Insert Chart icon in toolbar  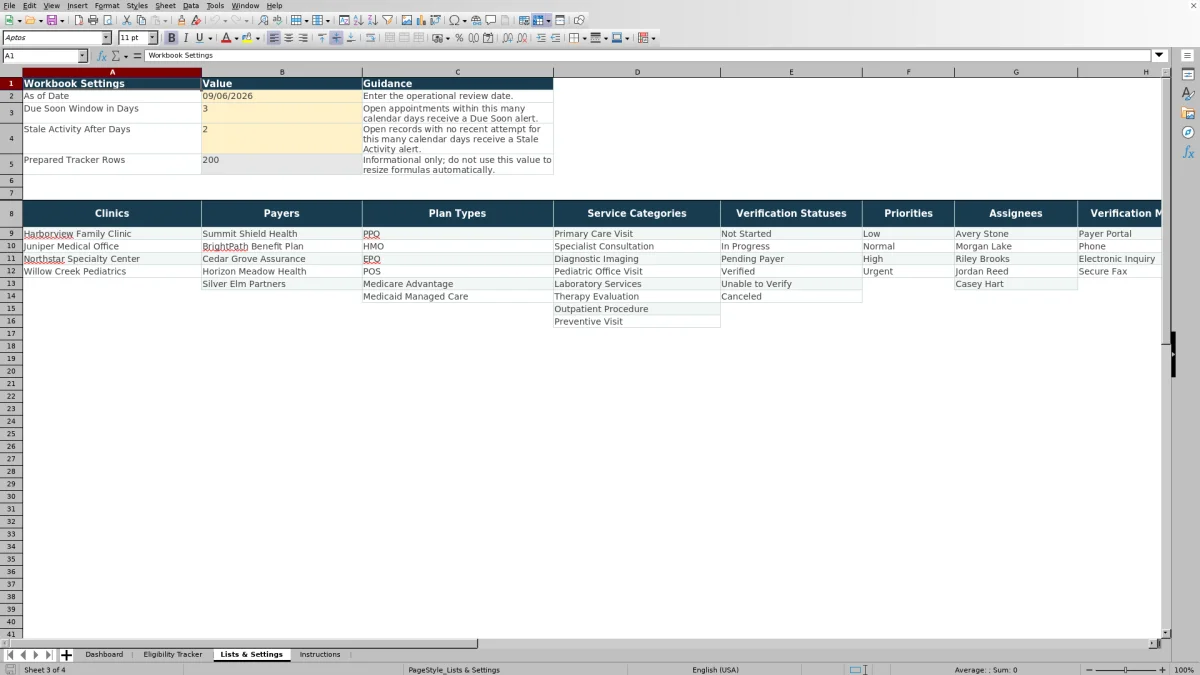coord(420,20)
